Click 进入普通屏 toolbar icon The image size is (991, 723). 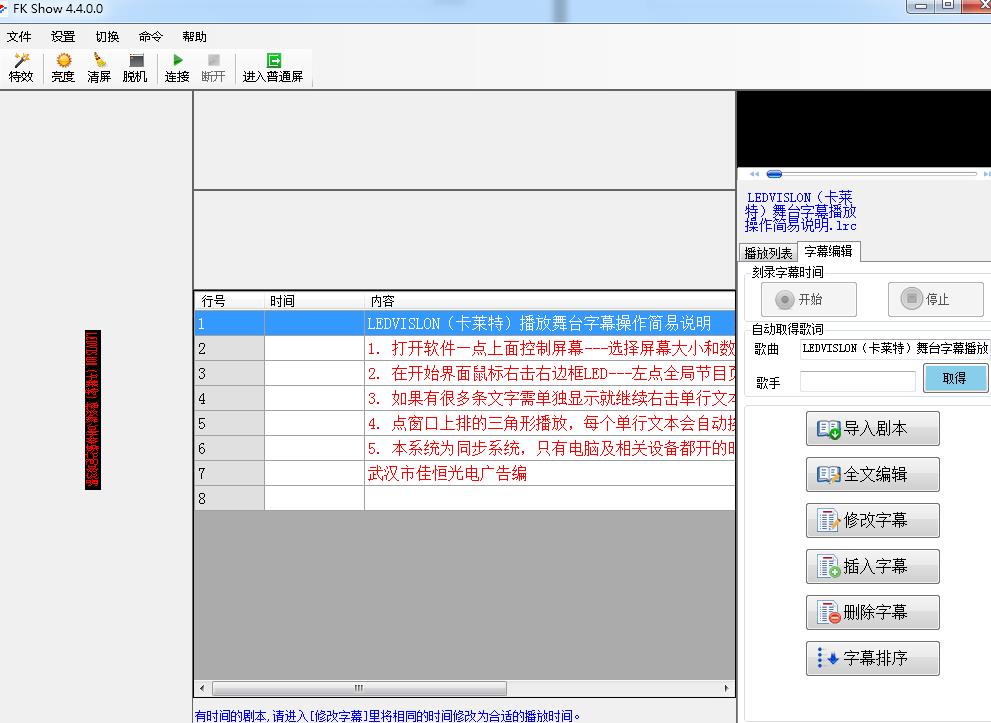click(x=273, y=67)
